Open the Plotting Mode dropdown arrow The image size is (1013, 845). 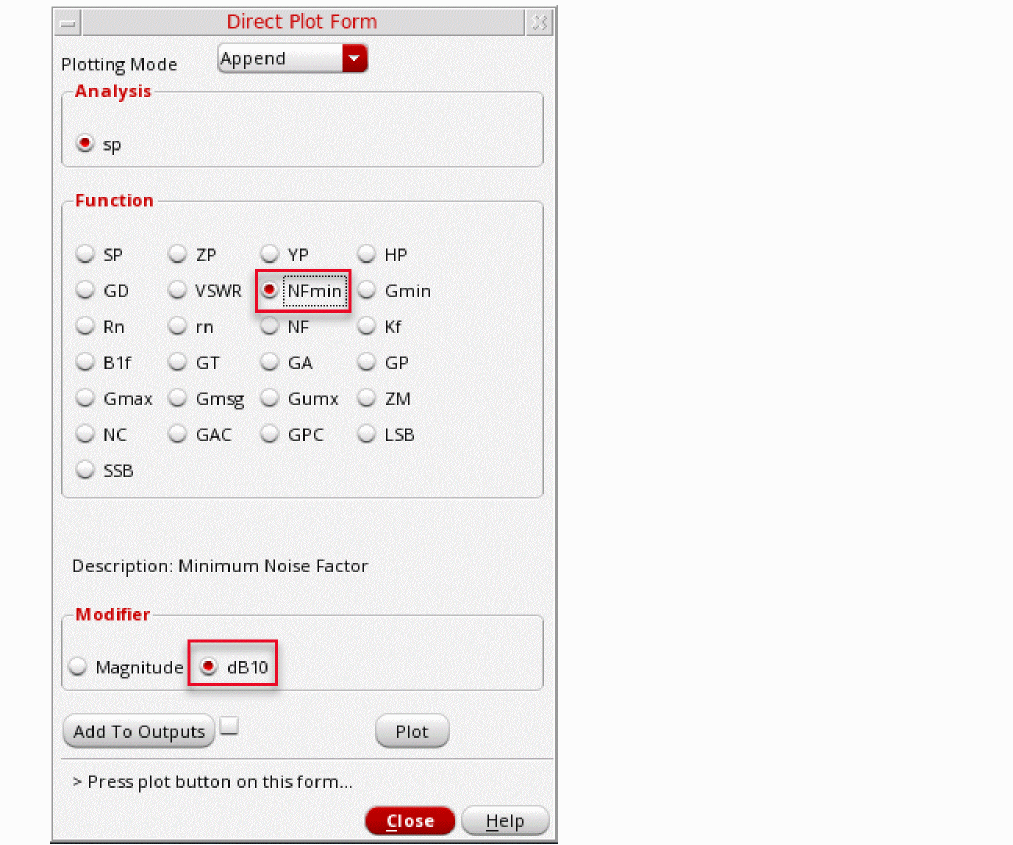tap(354, 58)
